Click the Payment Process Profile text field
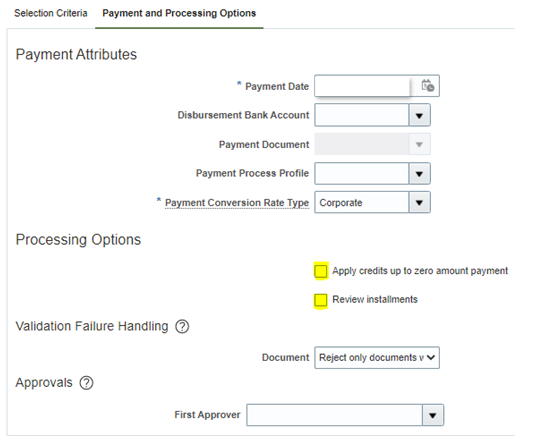 coord(362,173)
